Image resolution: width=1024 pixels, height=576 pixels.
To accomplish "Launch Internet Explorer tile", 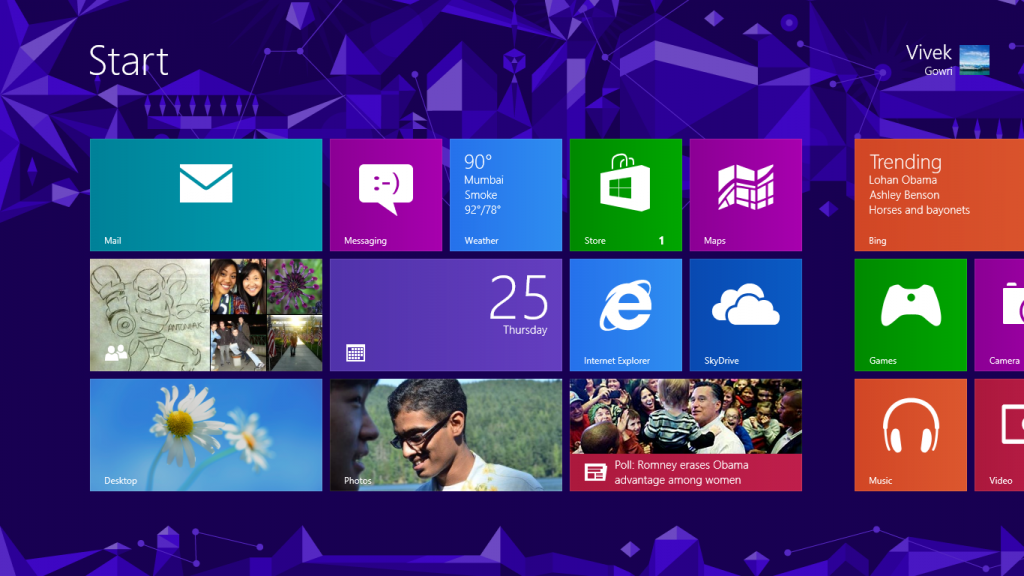I will (626, 315).
